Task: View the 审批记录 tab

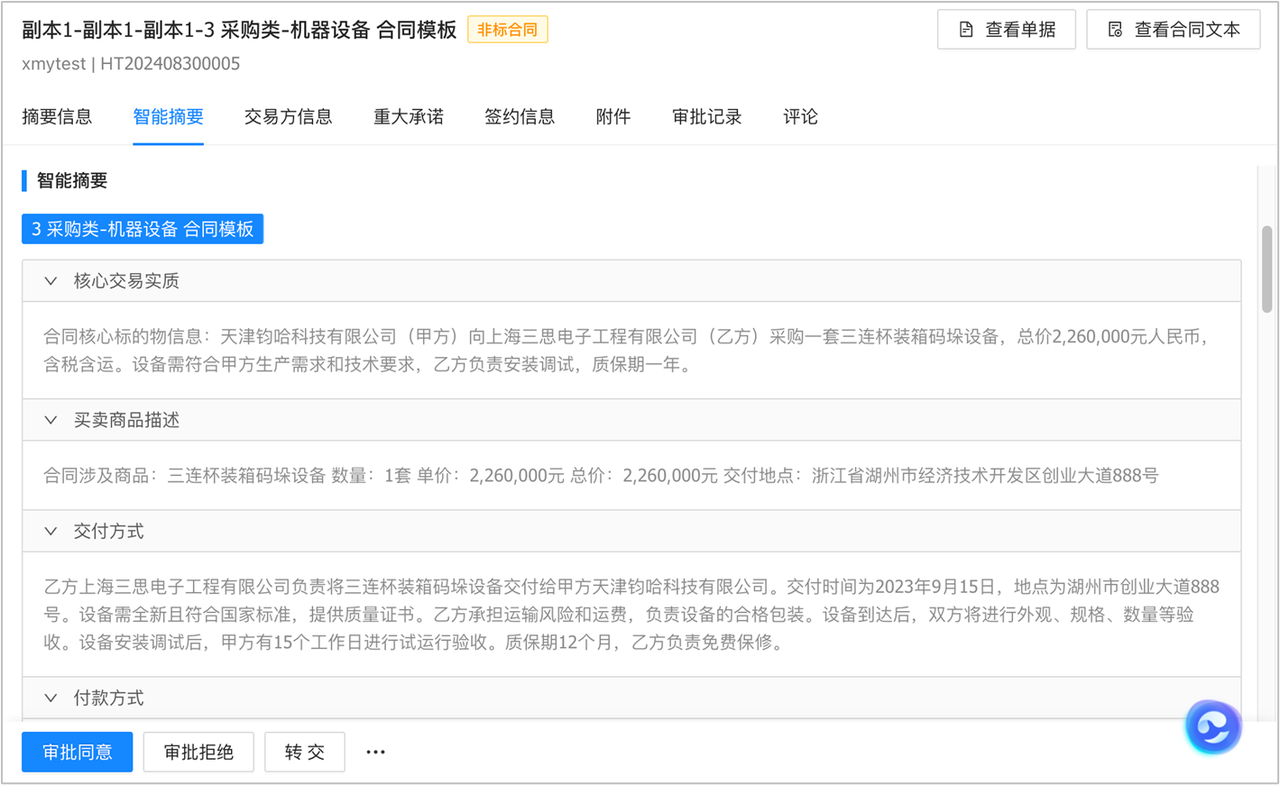Action: point(707,117)
